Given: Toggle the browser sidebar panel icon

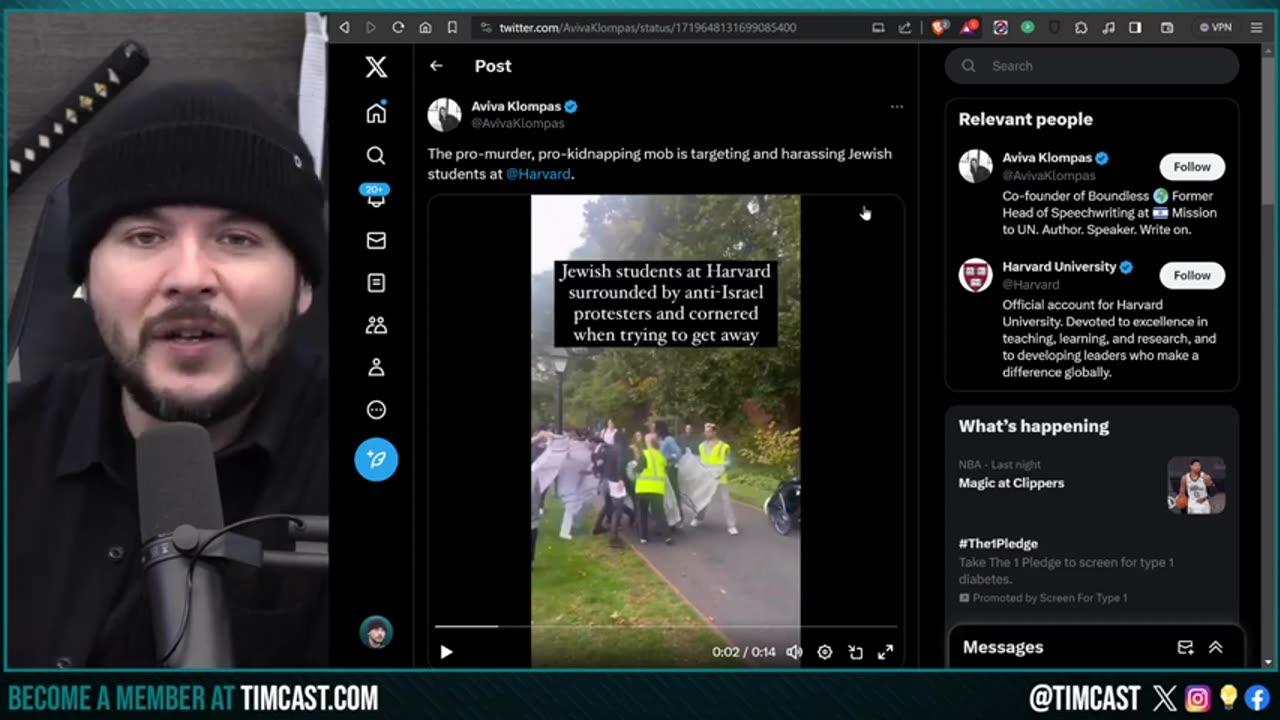Looking at the screenshot, I should (1135, 28).
